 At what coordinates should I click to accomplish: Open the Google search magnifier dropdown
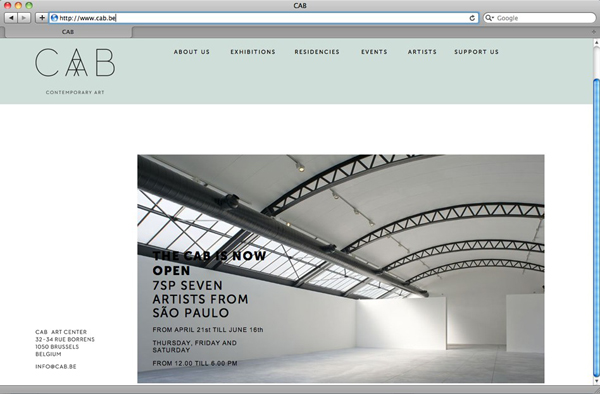pyautogui.click(x=489, y=18)
